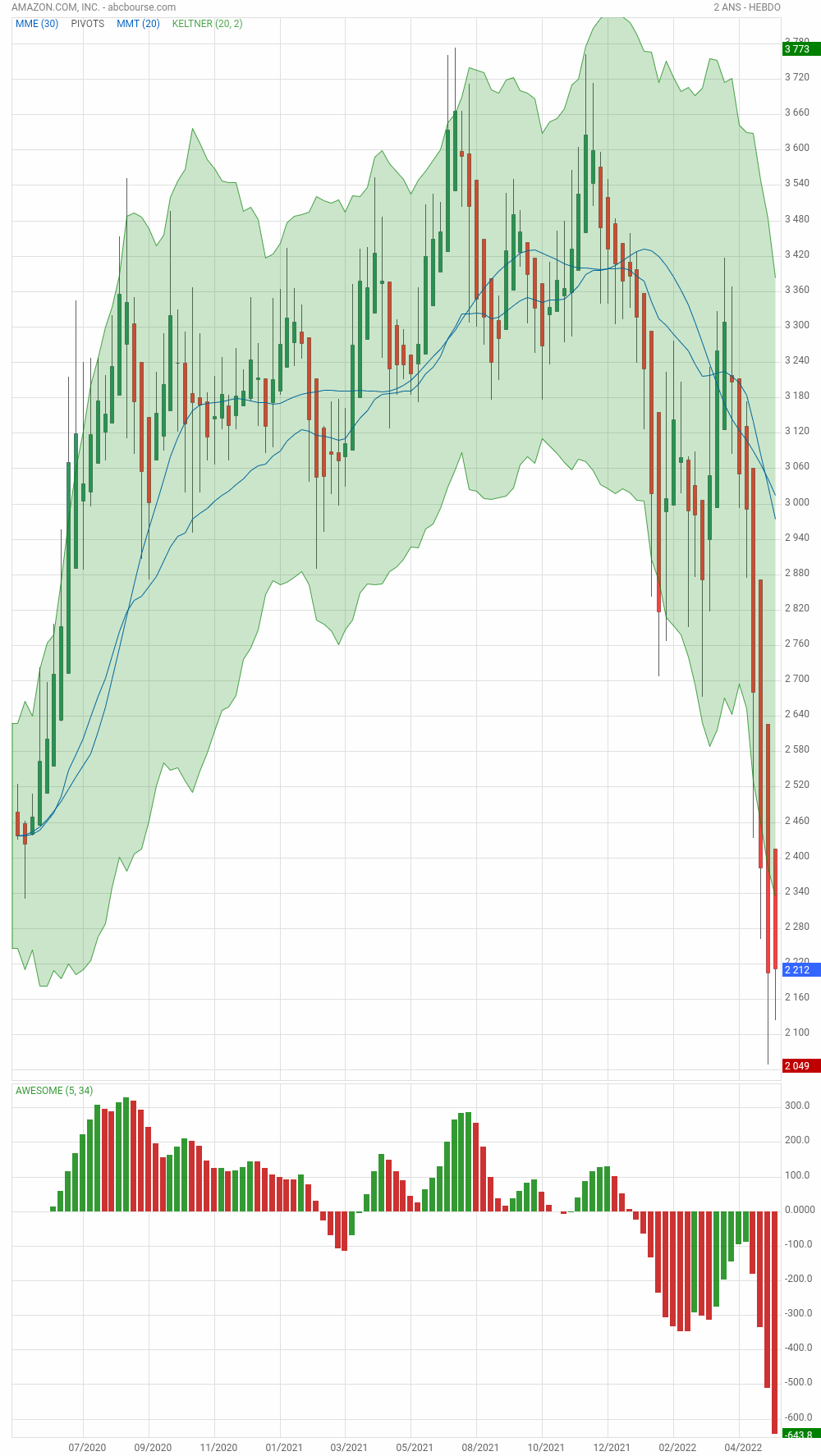Click the 3 360 price axis value
Viewport: 821px width, 1456px height.
click(x=797, y=290)
